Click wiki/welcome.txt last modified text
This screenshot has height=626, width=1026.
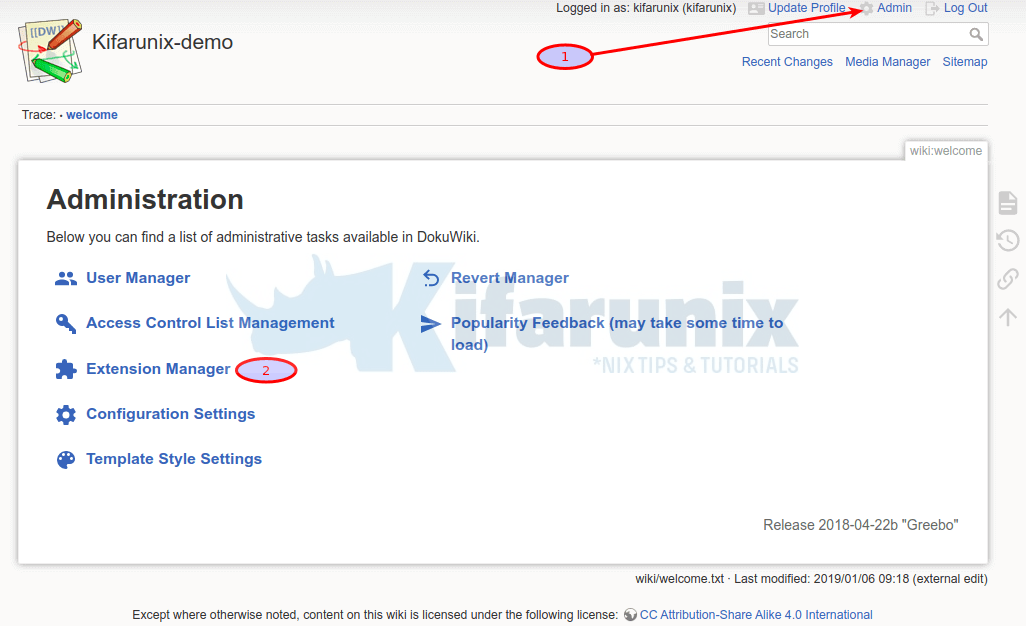tap(811, 579)
